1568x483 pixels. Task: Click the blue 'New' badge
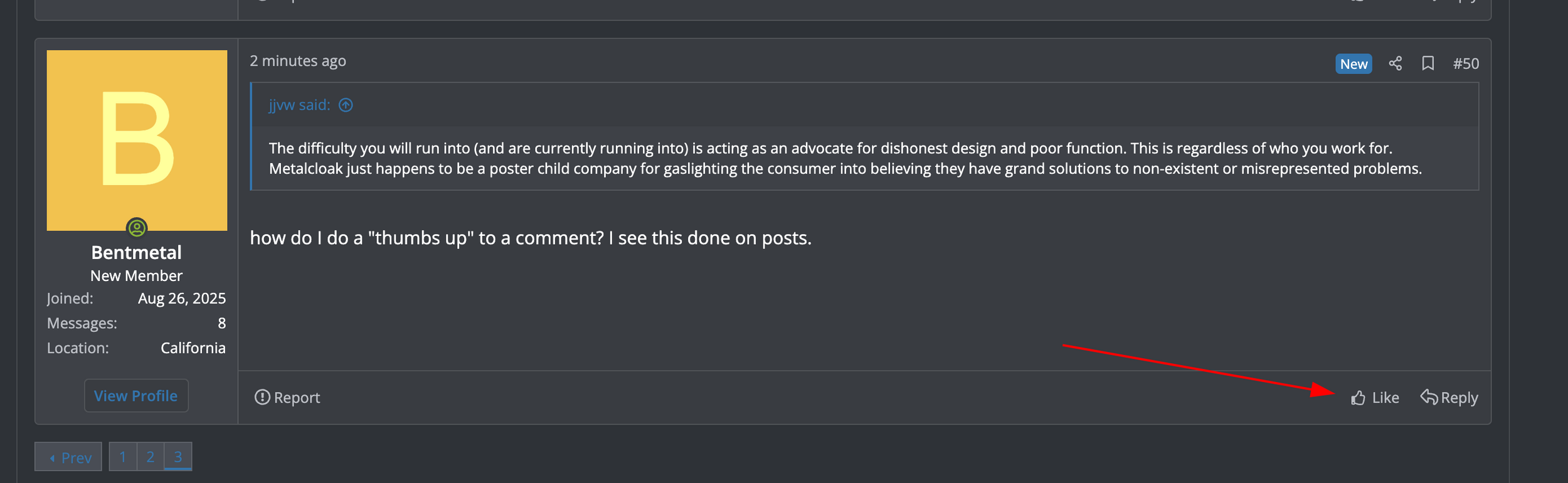point(1353,64)
